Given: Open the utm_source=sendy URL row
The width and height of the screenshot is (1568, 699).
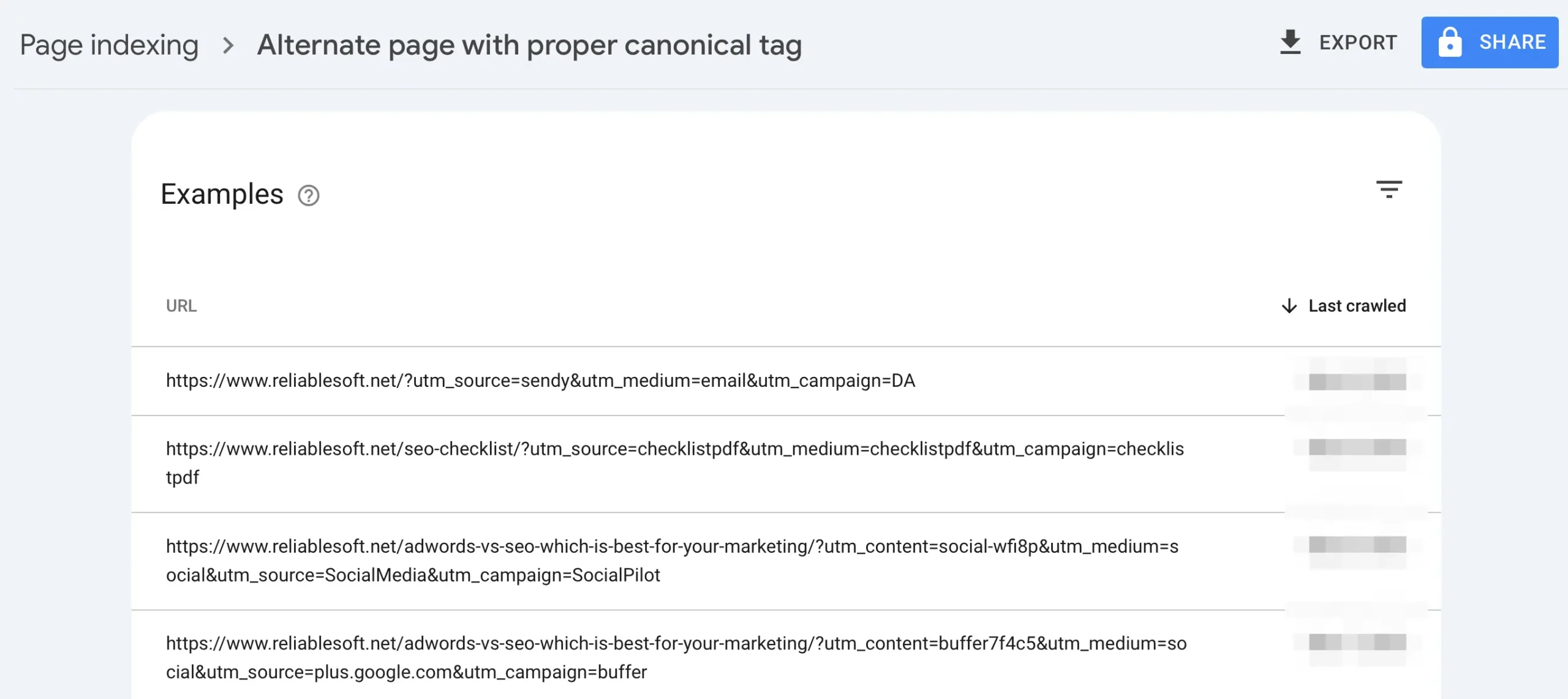Looking at the screenshot, I should pos(540,381).
